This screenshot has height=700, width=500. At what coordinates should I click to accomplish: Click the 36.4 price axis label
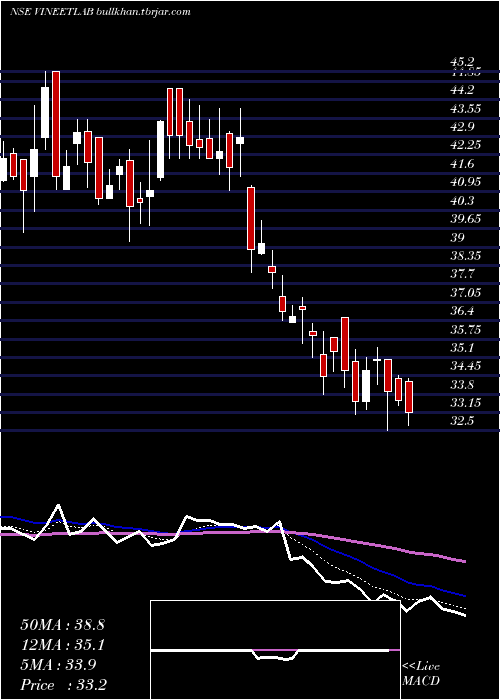463,311
